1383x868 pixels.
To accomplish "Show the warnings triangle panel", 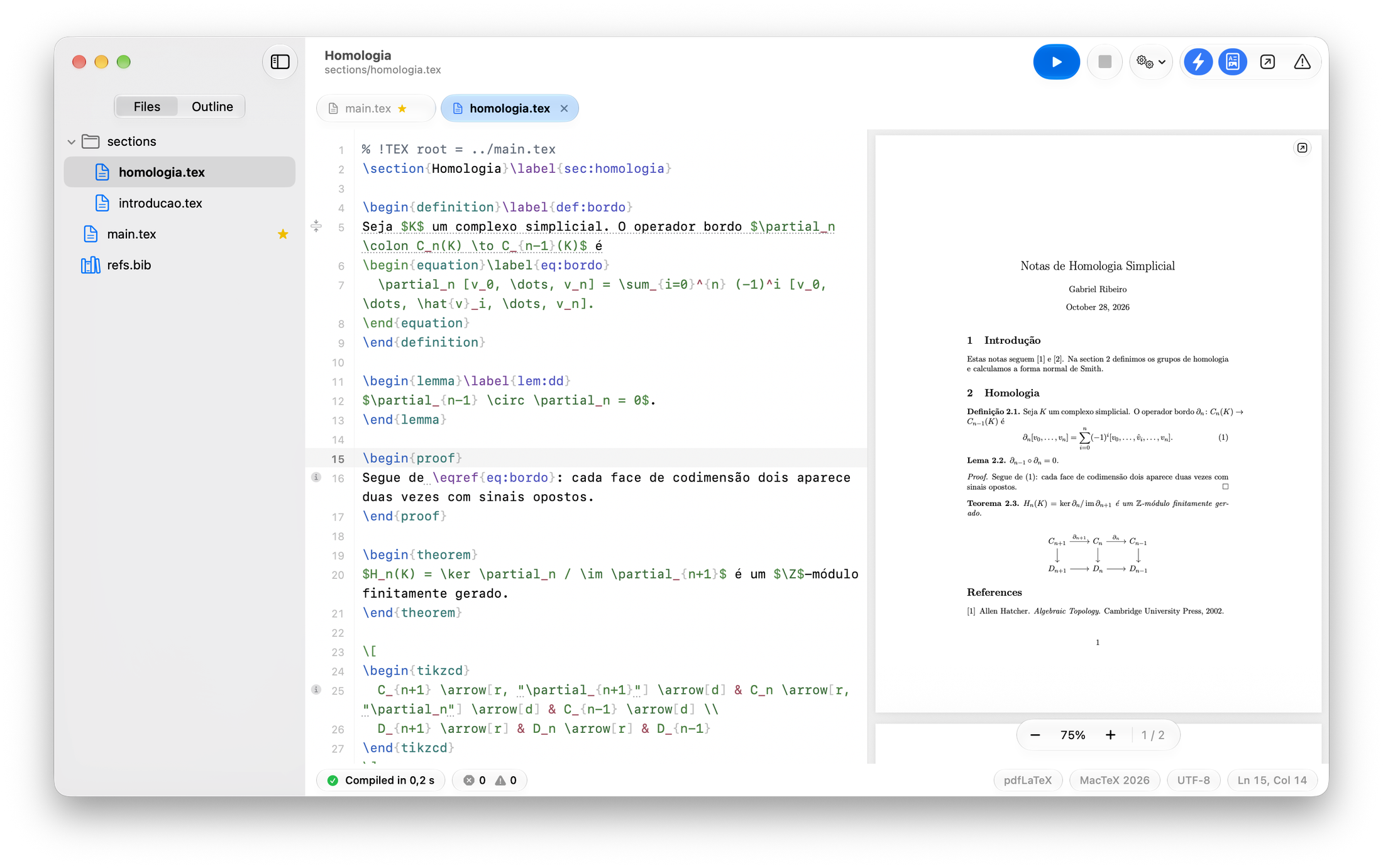I will (x=1302, y=62).
